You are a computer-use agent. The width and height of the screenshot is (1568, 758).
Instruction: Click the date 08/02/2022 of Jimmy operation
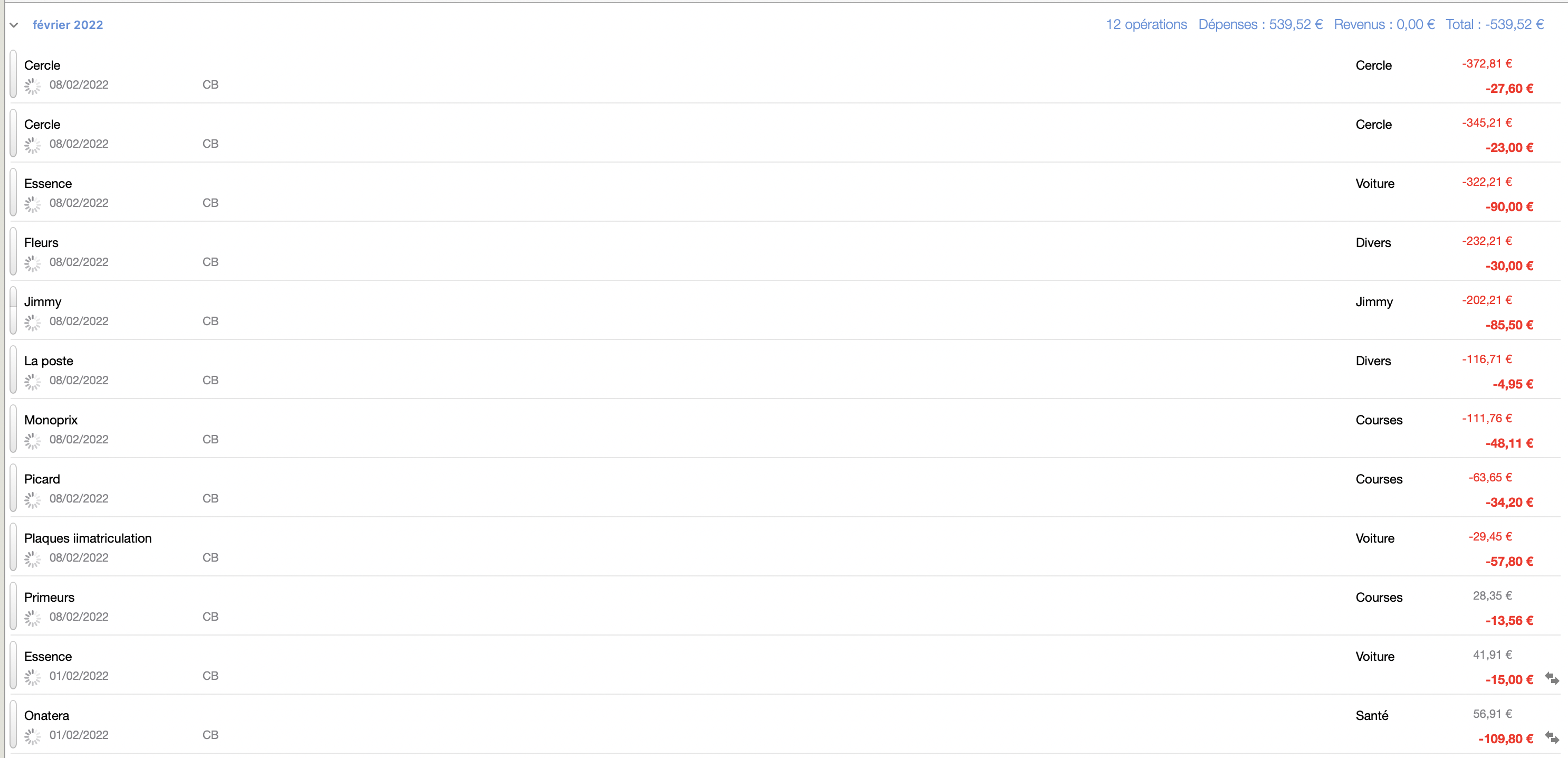pyautogui.click(x=79, y=321)
